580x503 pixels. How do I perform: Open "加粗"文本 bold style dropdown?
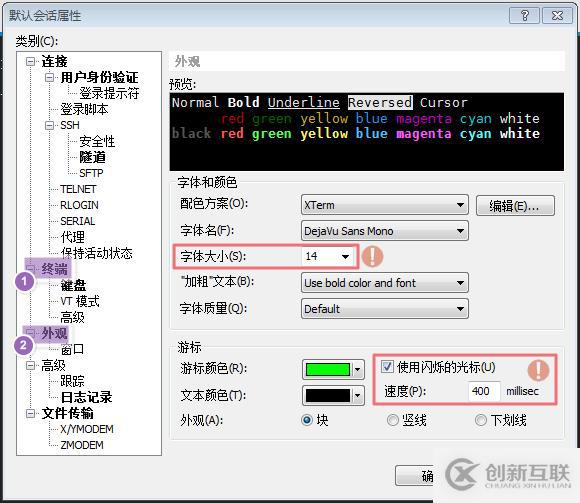click(x=385, y=283)
